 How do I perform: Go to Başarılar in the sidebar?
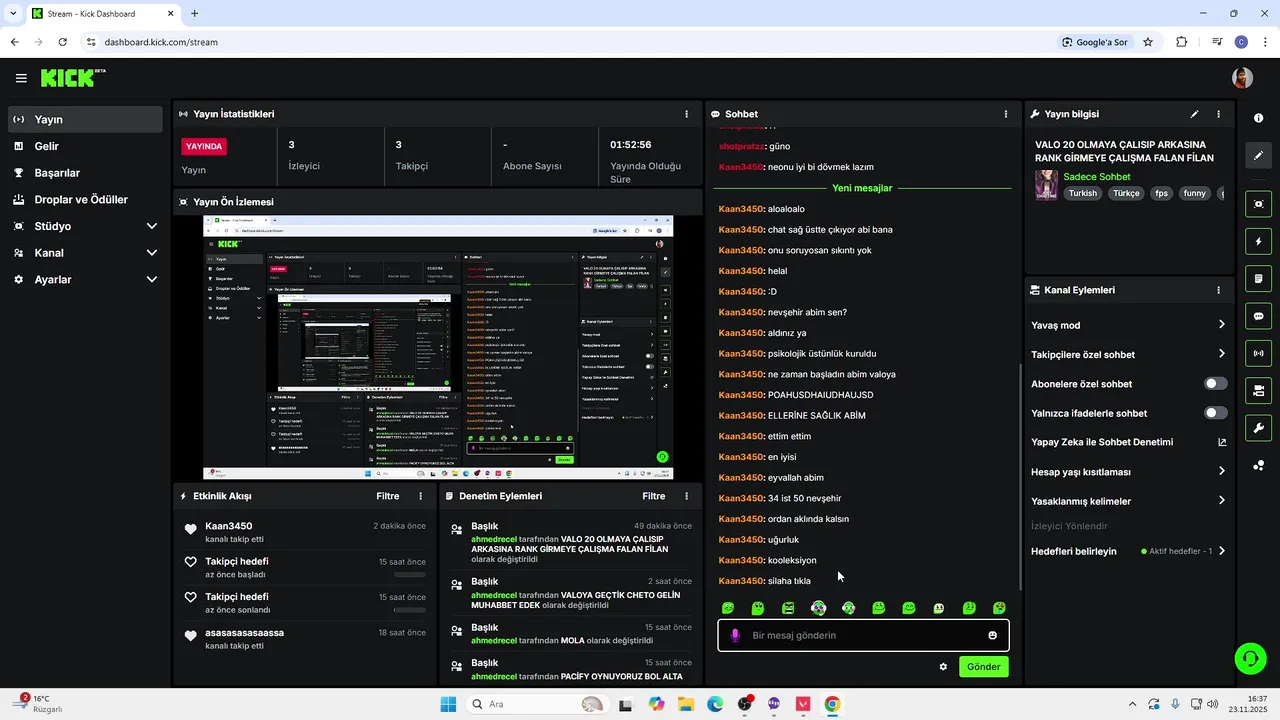click(x=85, y=173)
